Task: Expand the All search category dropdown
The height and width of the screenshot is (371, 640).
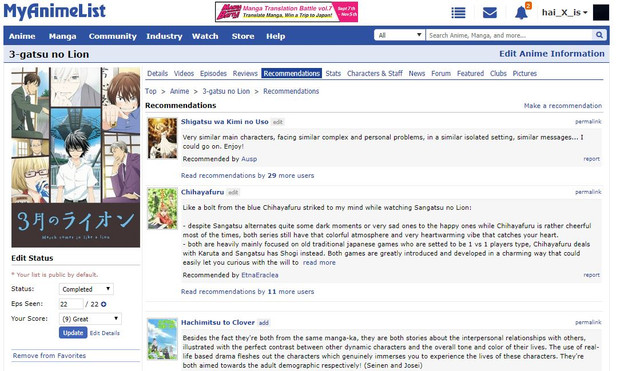Action: (x=400, y=35)
